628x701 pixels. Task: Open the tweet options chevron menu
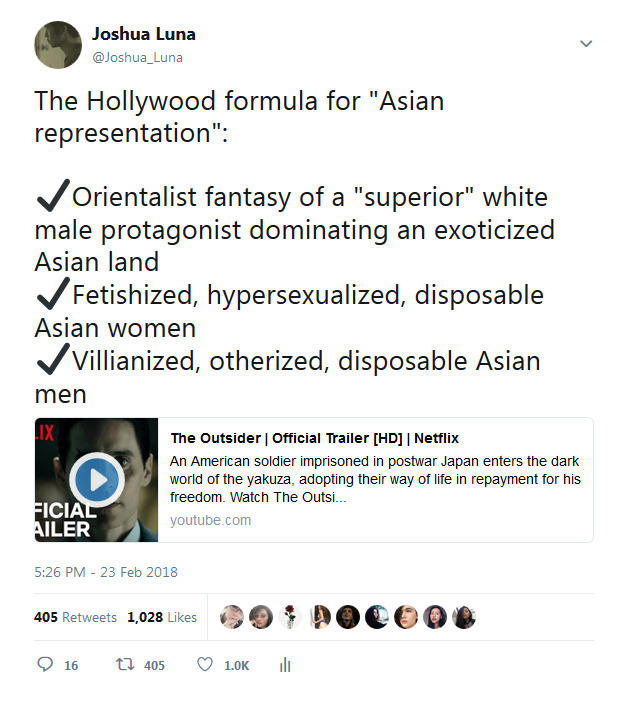click(586, 43)
